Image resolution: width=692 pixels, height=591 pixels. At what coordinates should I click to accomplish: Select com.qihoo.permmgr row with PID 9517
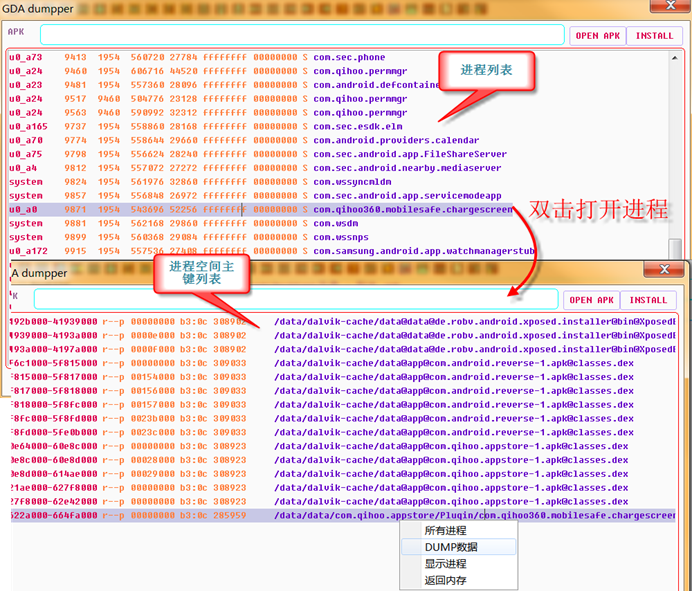(x=338, y=99)
